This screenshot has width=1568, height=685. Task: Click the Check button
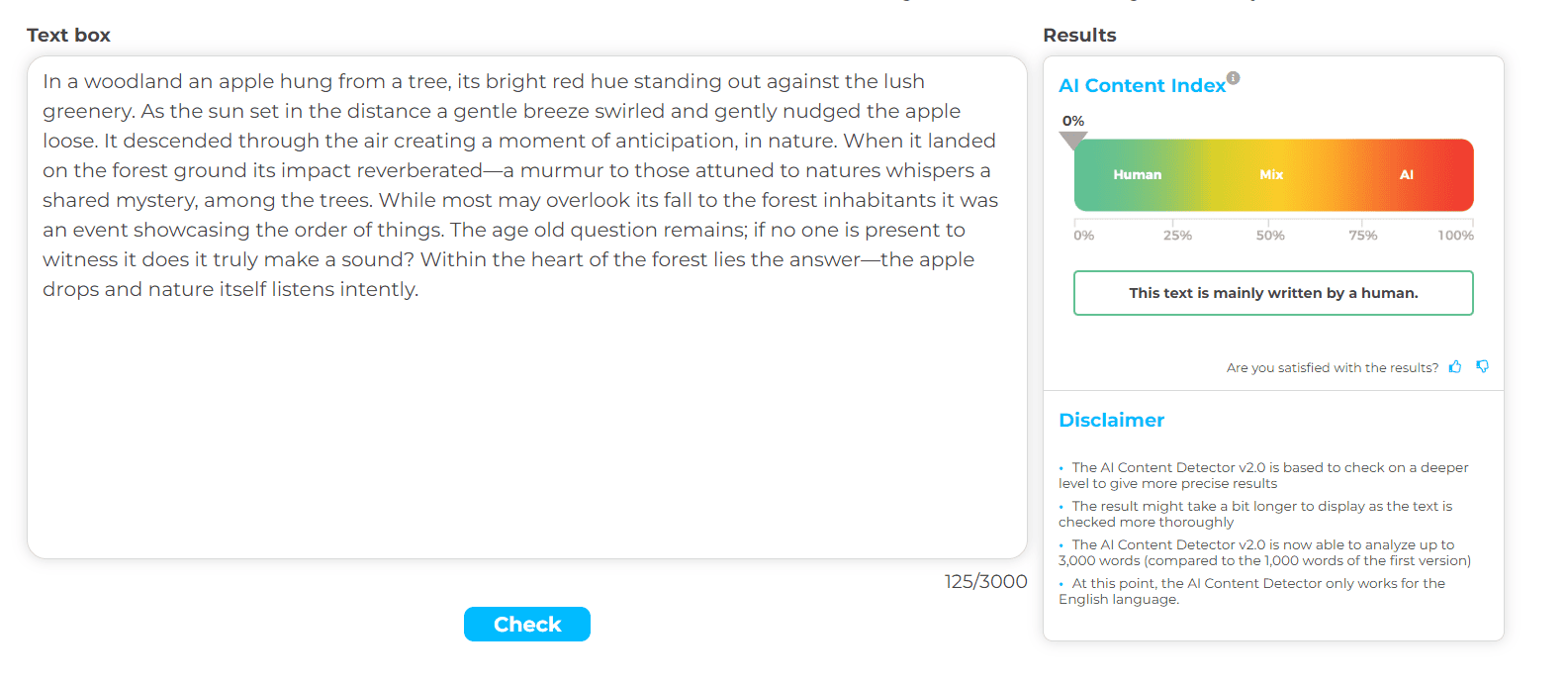point(527,624)
